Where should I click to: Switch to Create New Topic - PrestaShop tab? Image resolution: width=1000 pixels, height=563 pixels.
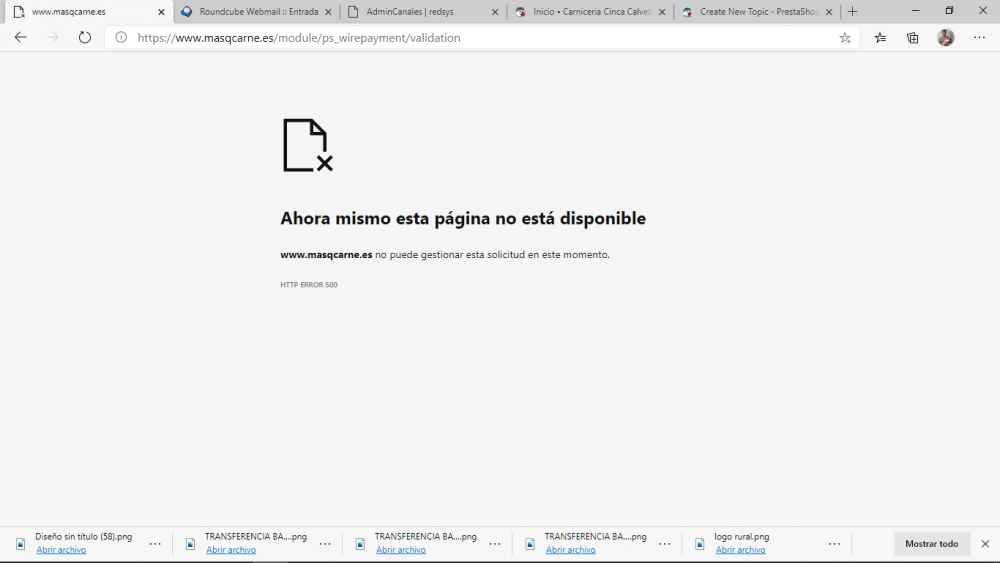click(759, 11)
